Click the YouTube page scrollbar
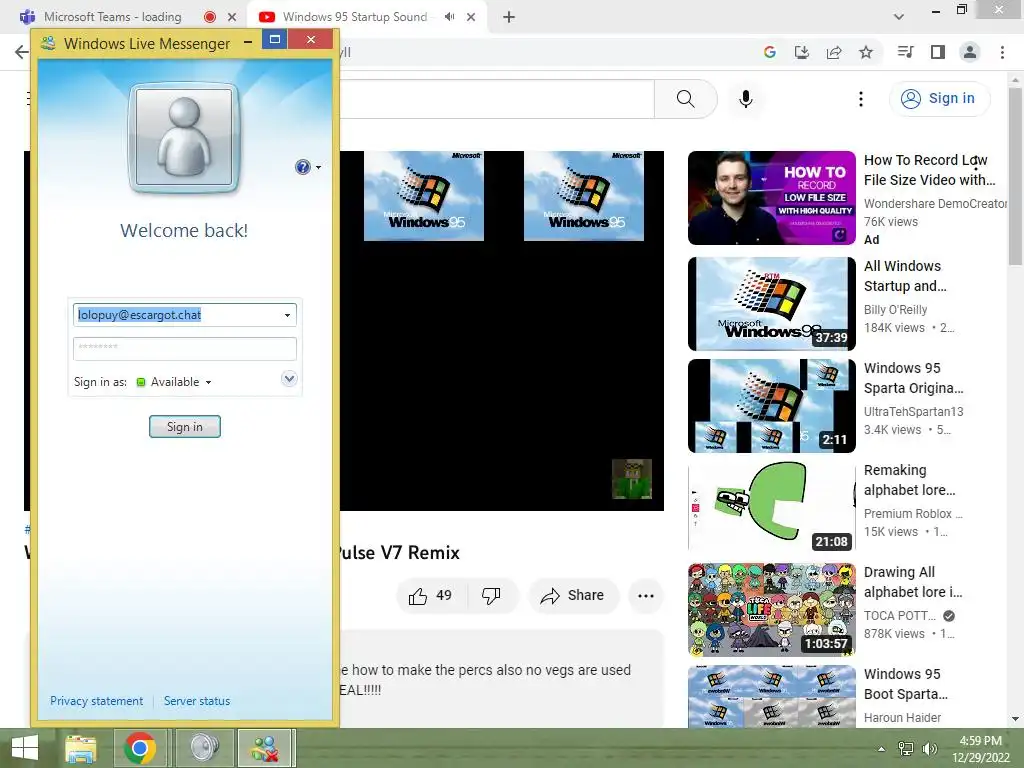The image size is (1024, 768). tap(1015, 176)
